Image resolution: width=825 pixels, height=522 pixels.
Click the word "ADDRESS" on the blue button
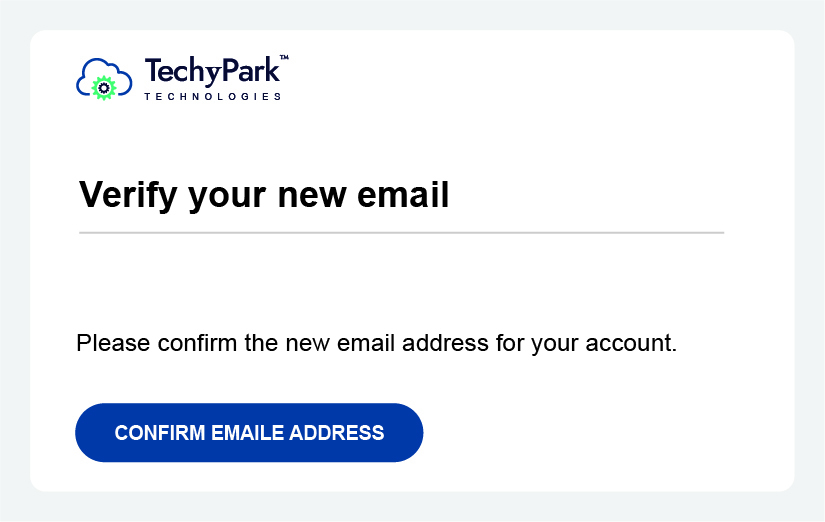(x=337, y=433)
